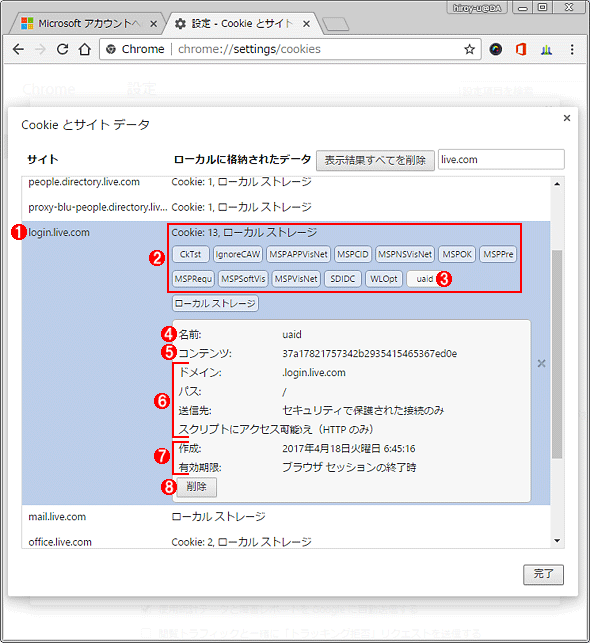Close the Cookie and site data dialog
Screen dimensions: 590x643
click(567, 118)
